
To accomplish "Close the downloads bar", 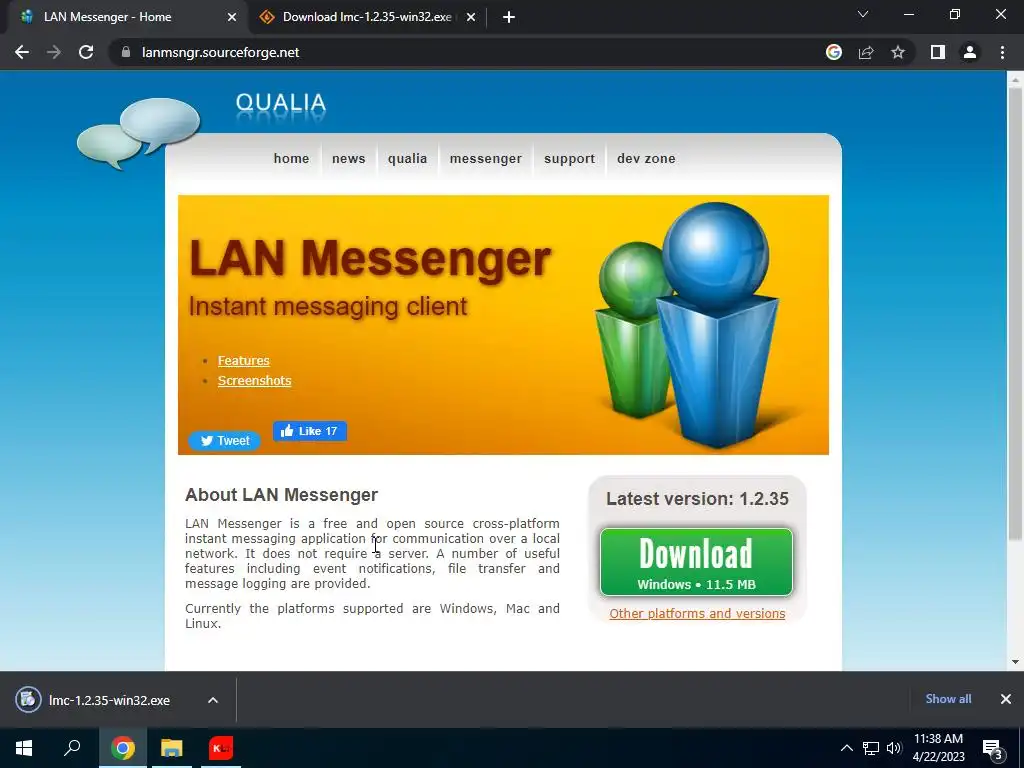I will [1006, 699].
